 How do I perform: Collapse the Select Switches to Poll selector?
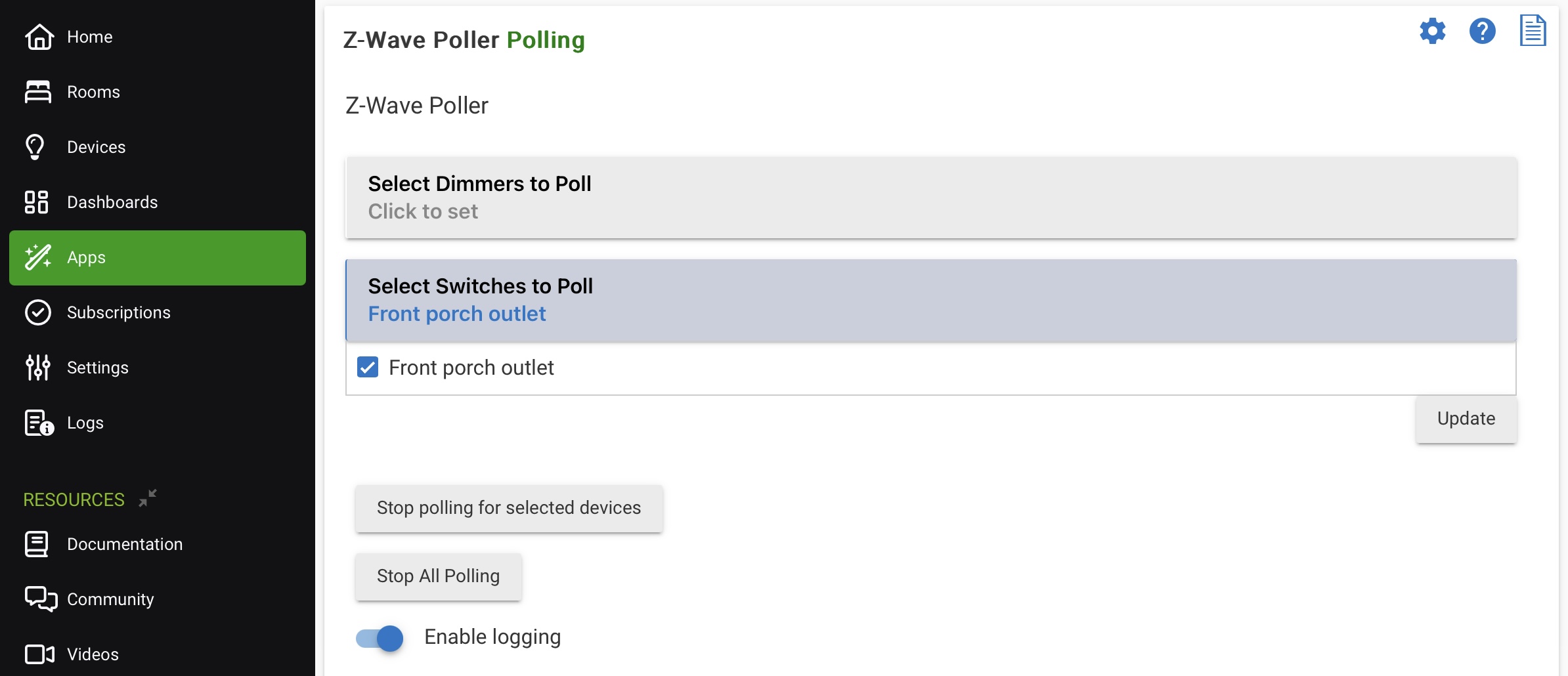931,300
